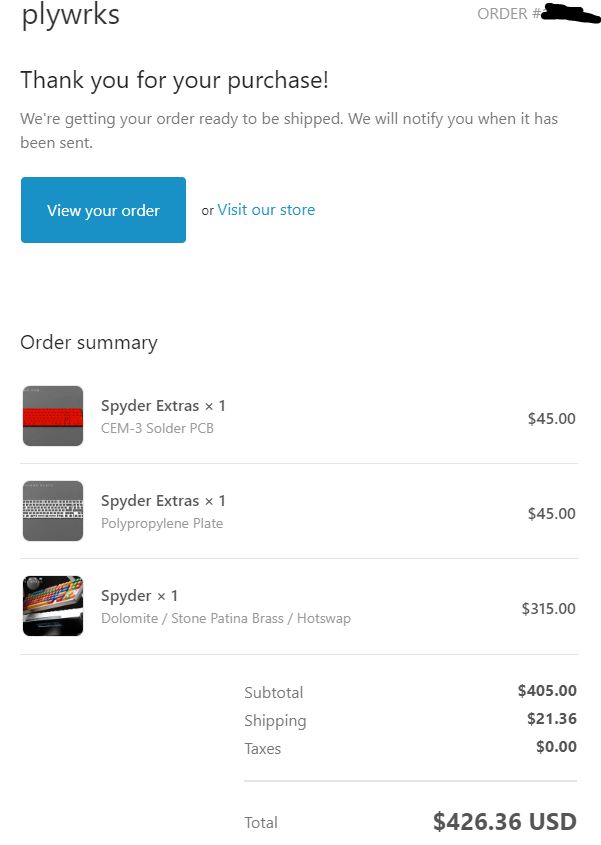Viewport: 601px width, 845px height.
Task: Click the Order summary heading
Action: tap(89, 343)
